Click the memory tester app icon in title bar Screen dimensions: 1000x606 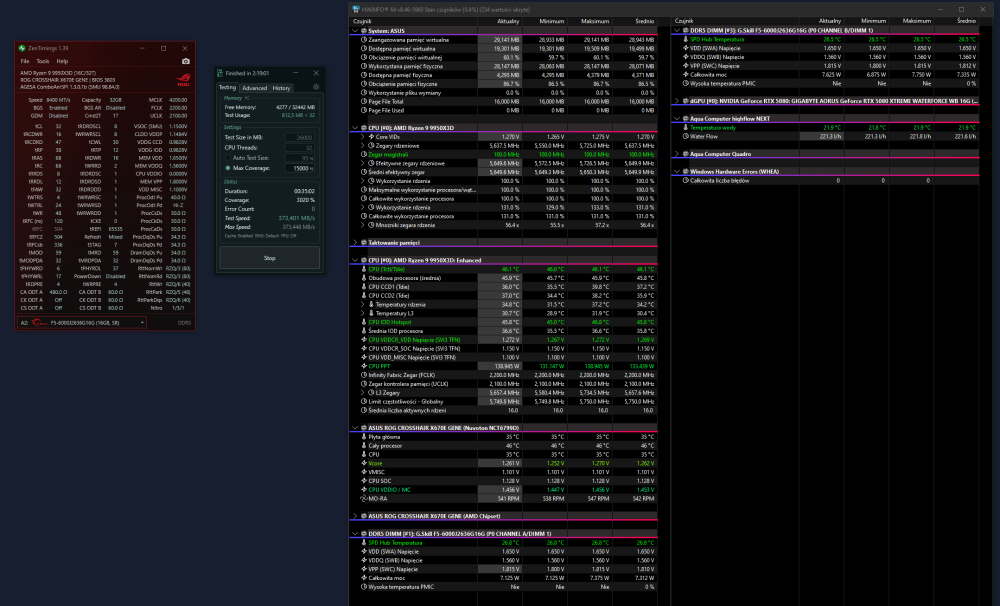point(220,73)
